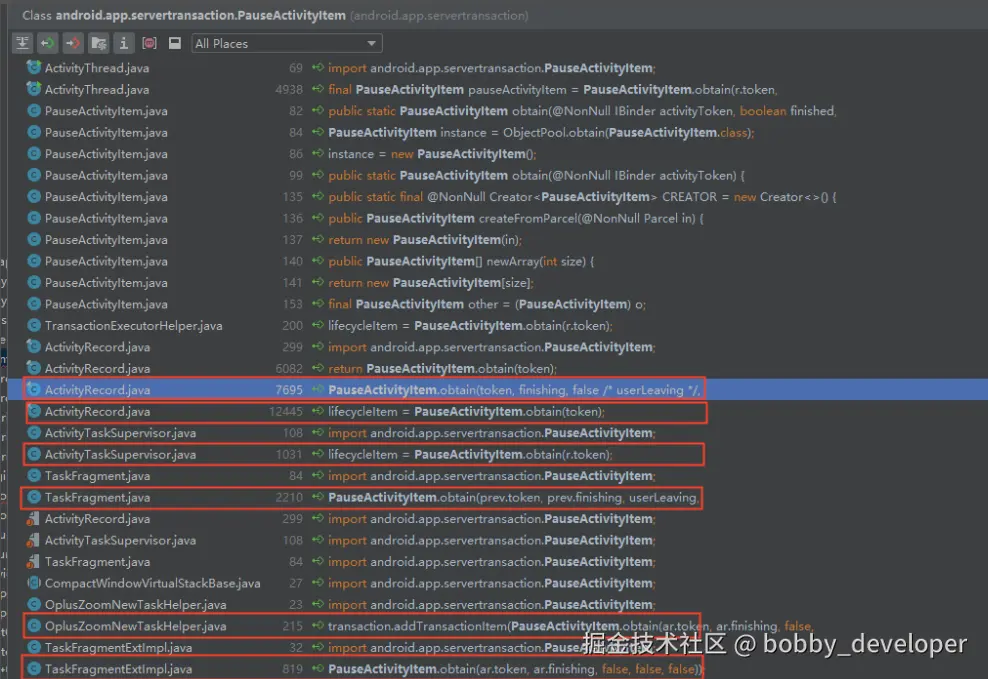Click code 'instance = new PauseActivityItem();'
988x679 pixels.
click(432, 154)
